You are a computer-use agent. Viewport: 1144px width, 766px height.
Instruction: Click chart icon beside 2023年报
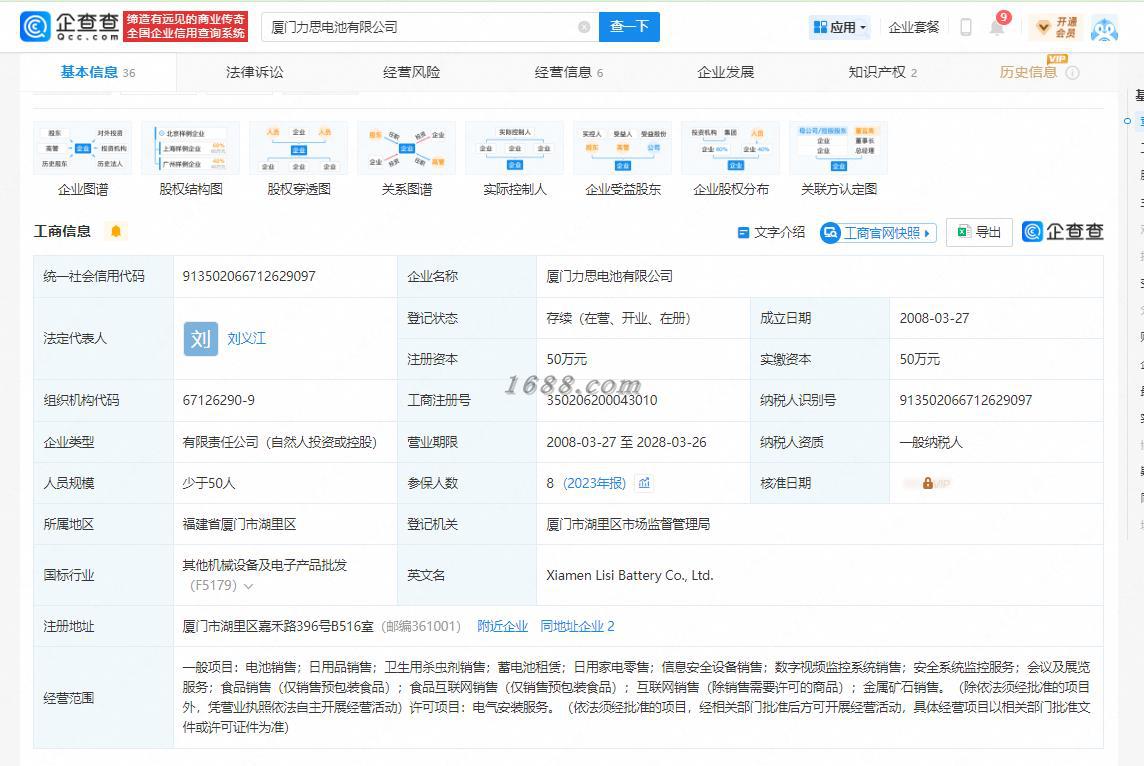click(644, 483)
